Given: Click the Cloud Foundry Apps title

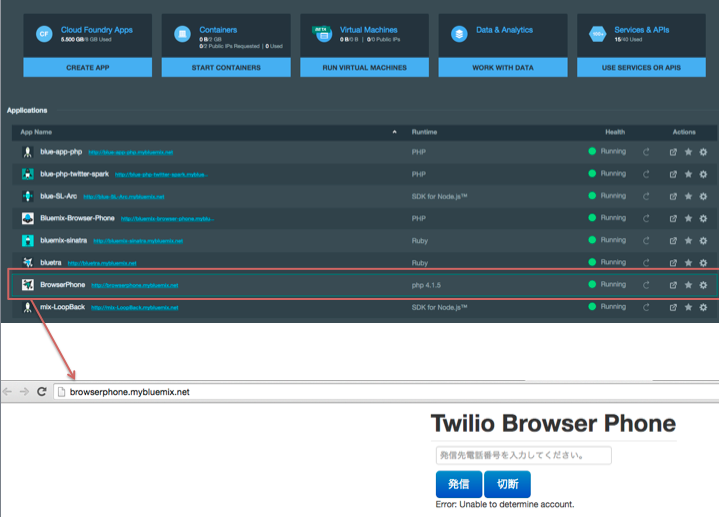Looking at the screenshot, I should [97, 30].
